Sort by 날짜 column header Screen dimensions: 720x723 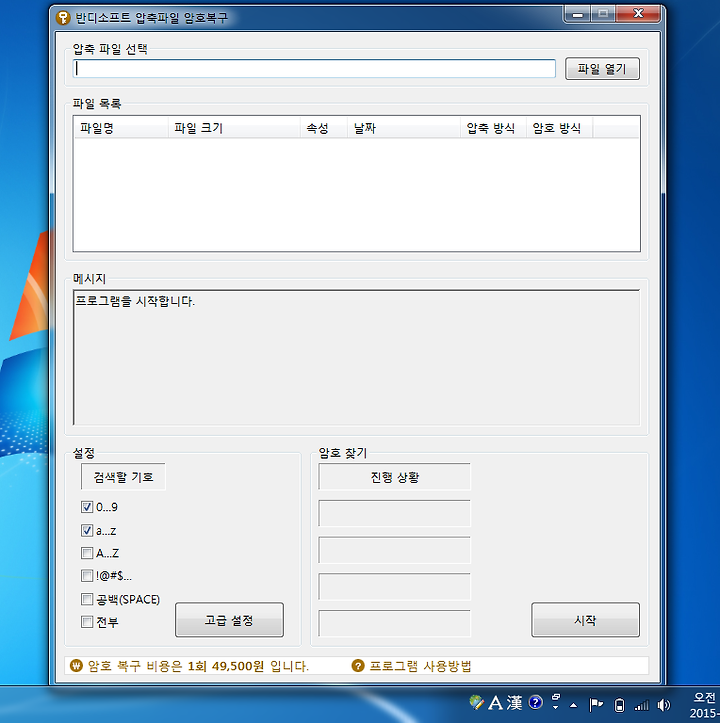pos(404,128)
